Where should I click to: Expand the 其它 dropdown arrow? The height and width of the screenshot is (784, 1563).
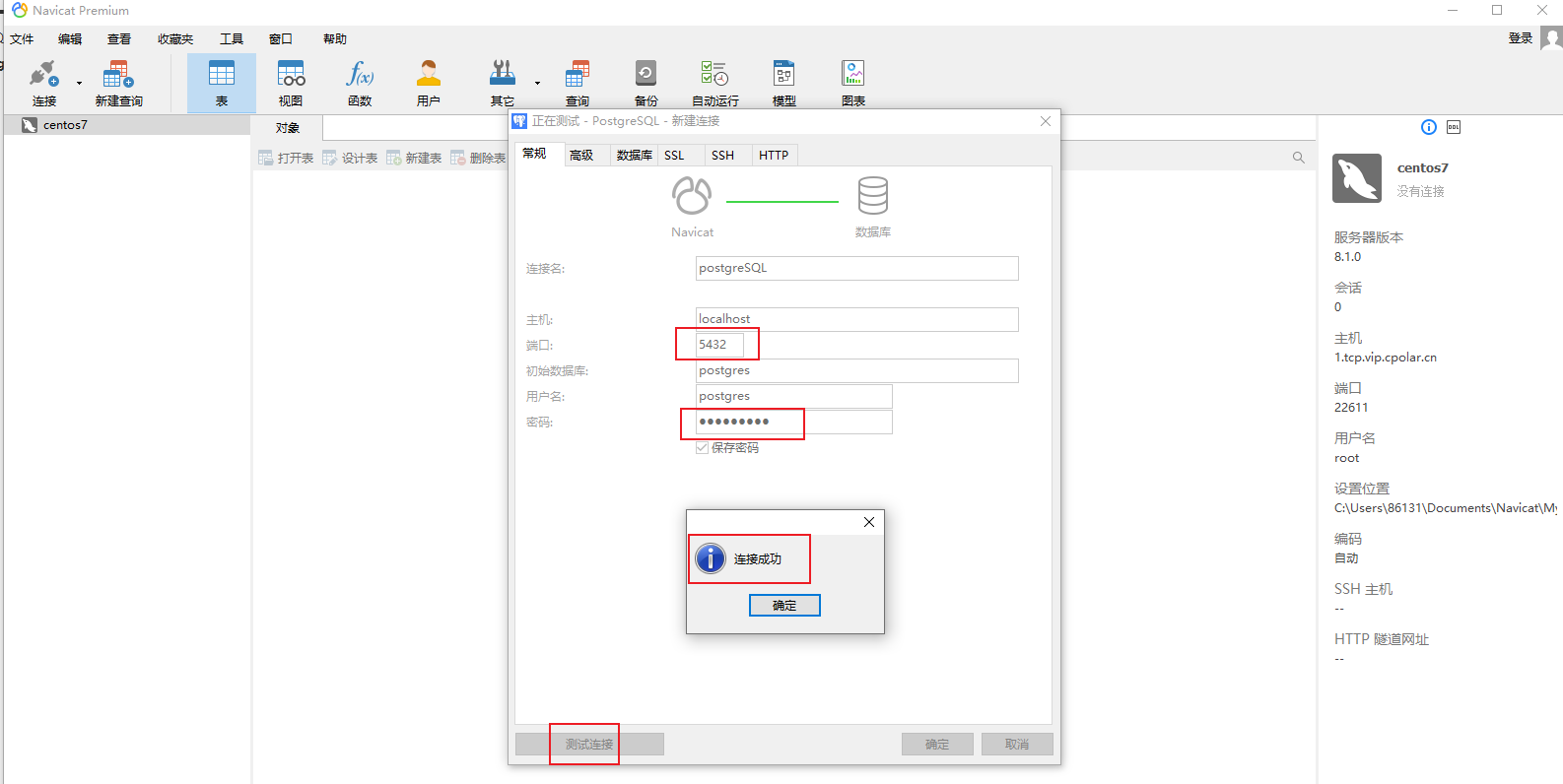(x=537, y=83)
